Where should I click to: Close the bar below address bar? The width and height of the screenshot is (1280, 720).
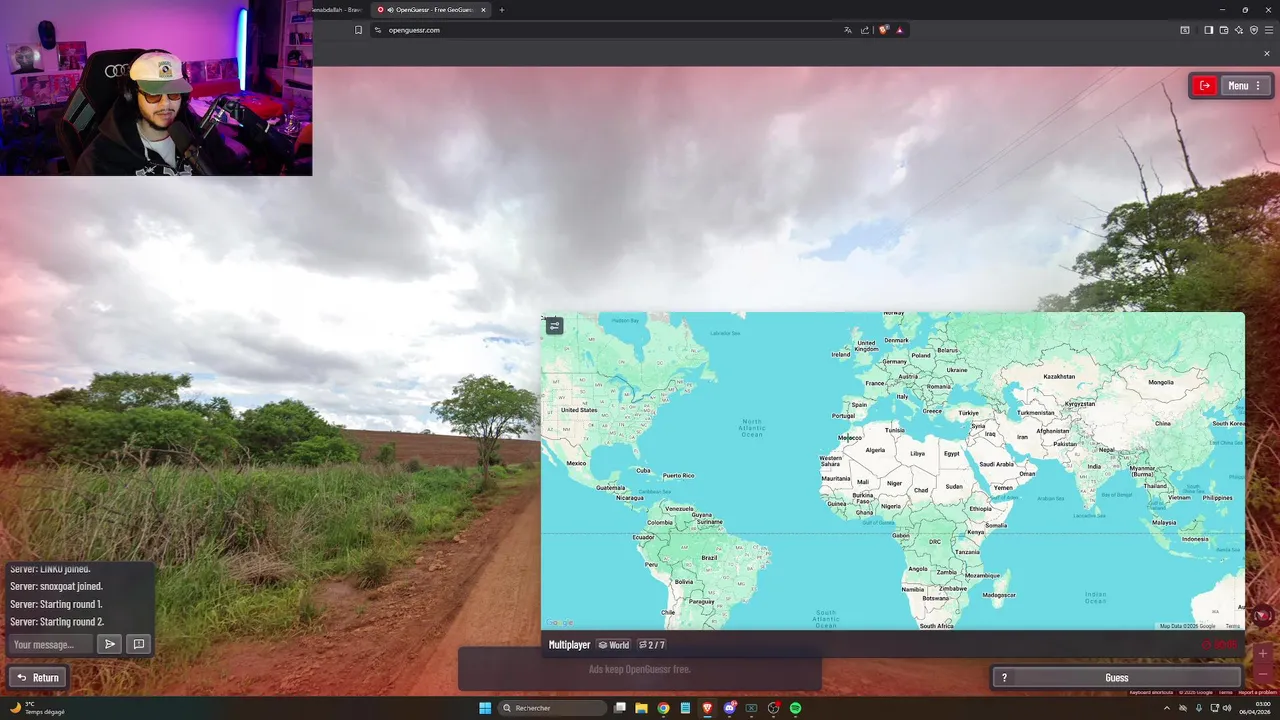(1267, 54)
